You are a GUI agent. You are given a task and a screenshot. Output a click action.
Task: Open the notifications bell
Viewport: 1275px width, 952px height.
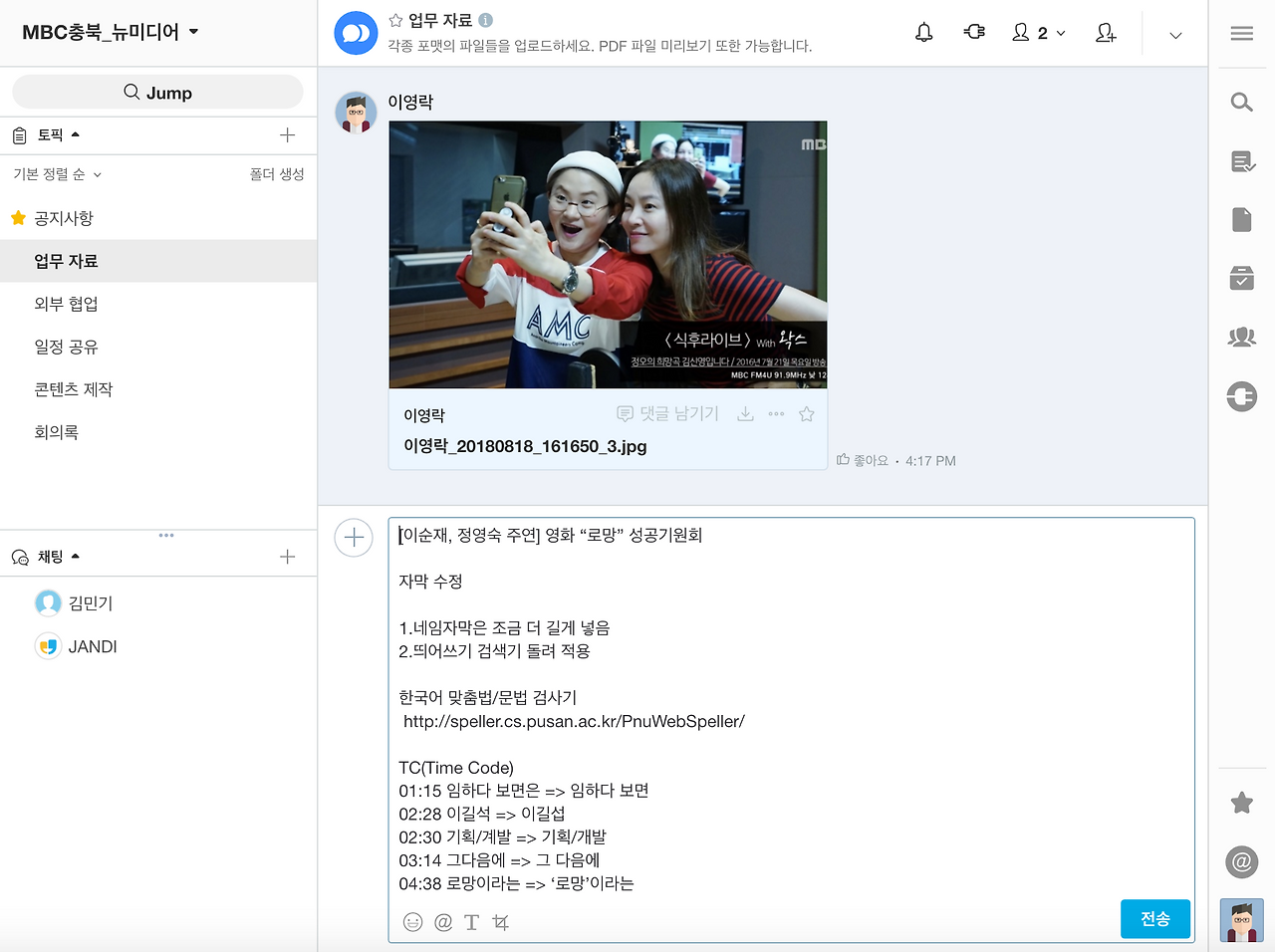coord(923,32)
